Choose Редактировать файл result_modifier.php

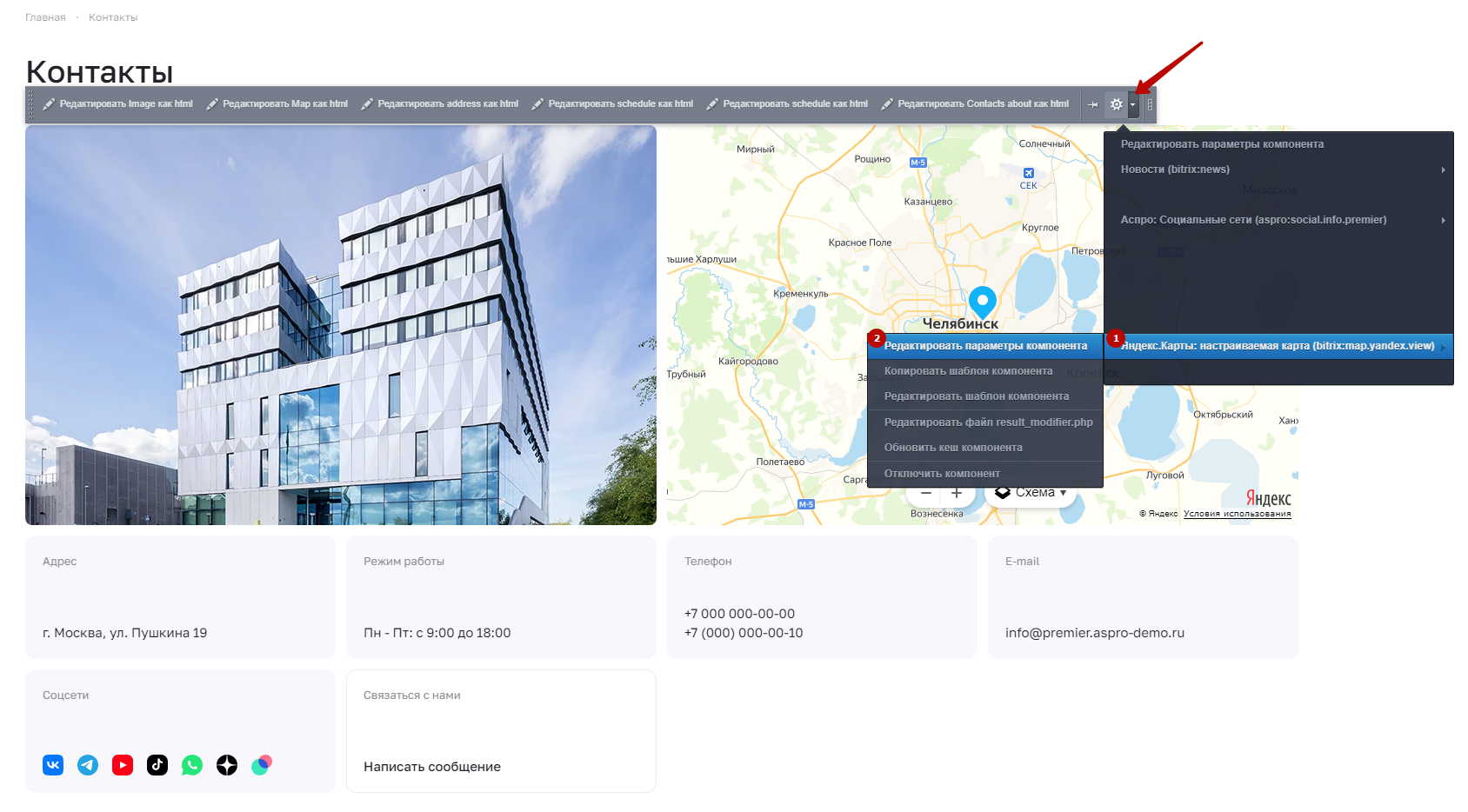pos(985,423)
